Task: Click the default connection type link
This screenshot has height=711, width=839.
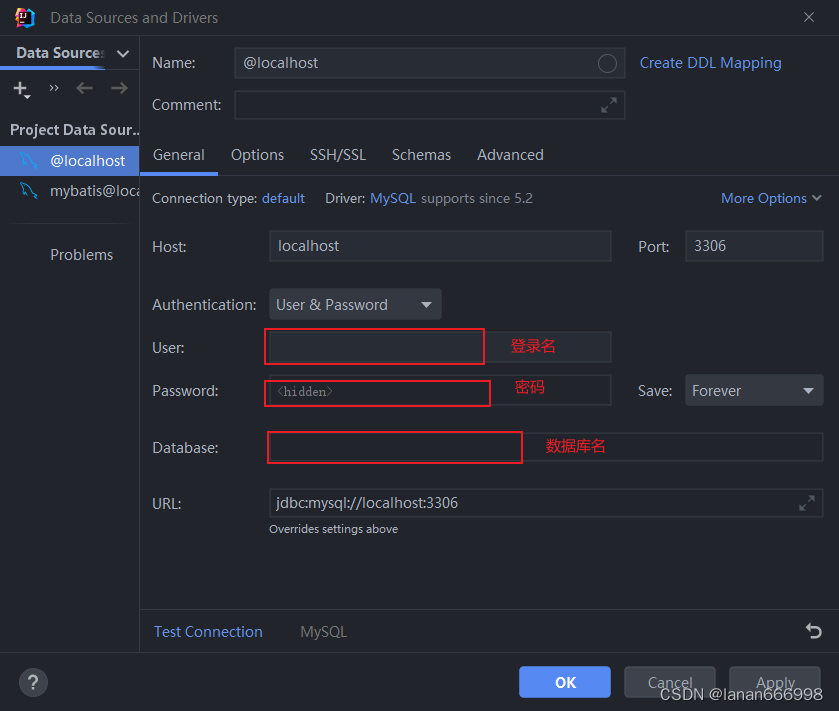Action: point(283,198)
